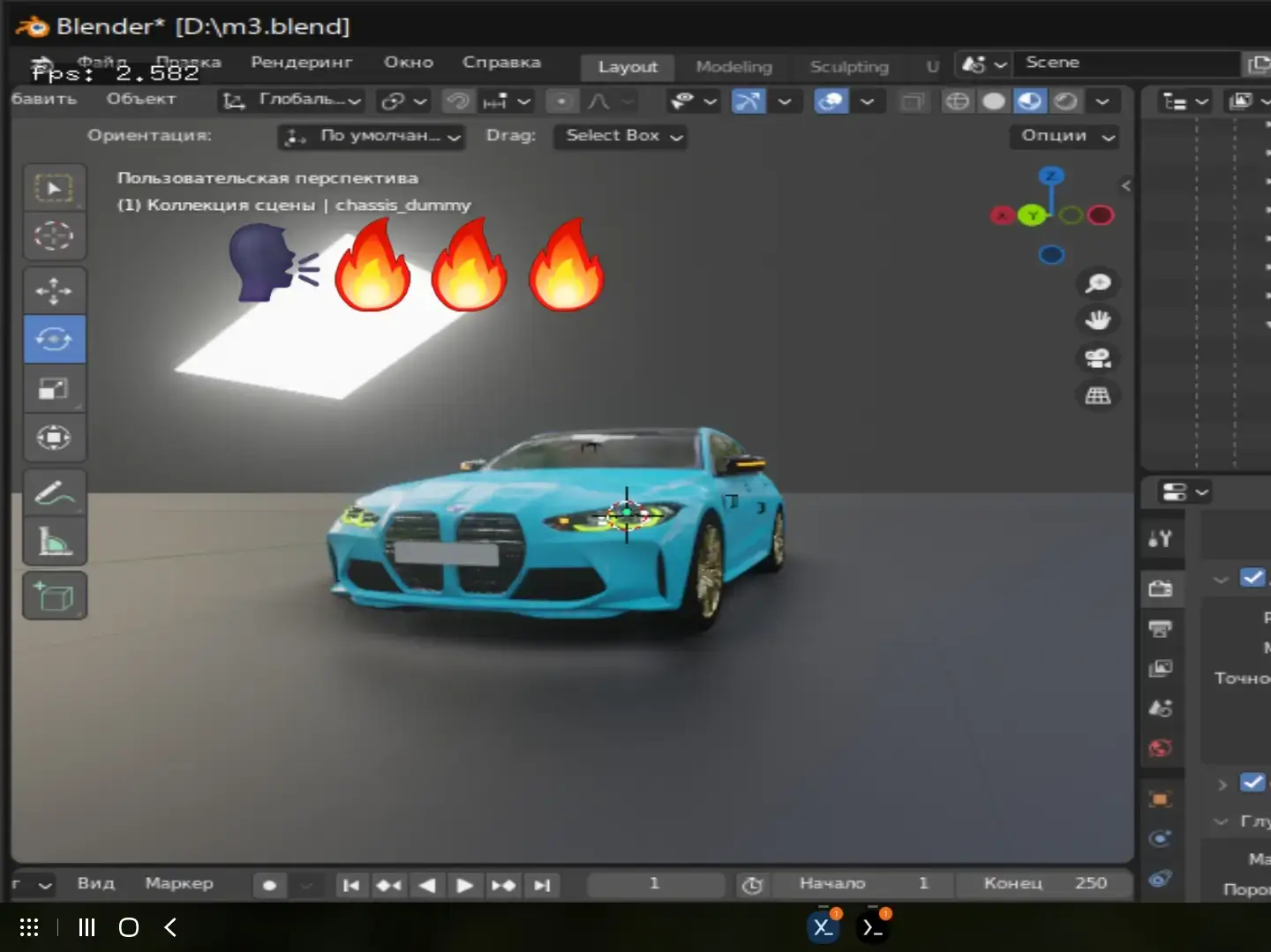Open orientation По умолчан... dropdown
The image size is (1271, 952).
pyautogui.click(x=372, y=137)
